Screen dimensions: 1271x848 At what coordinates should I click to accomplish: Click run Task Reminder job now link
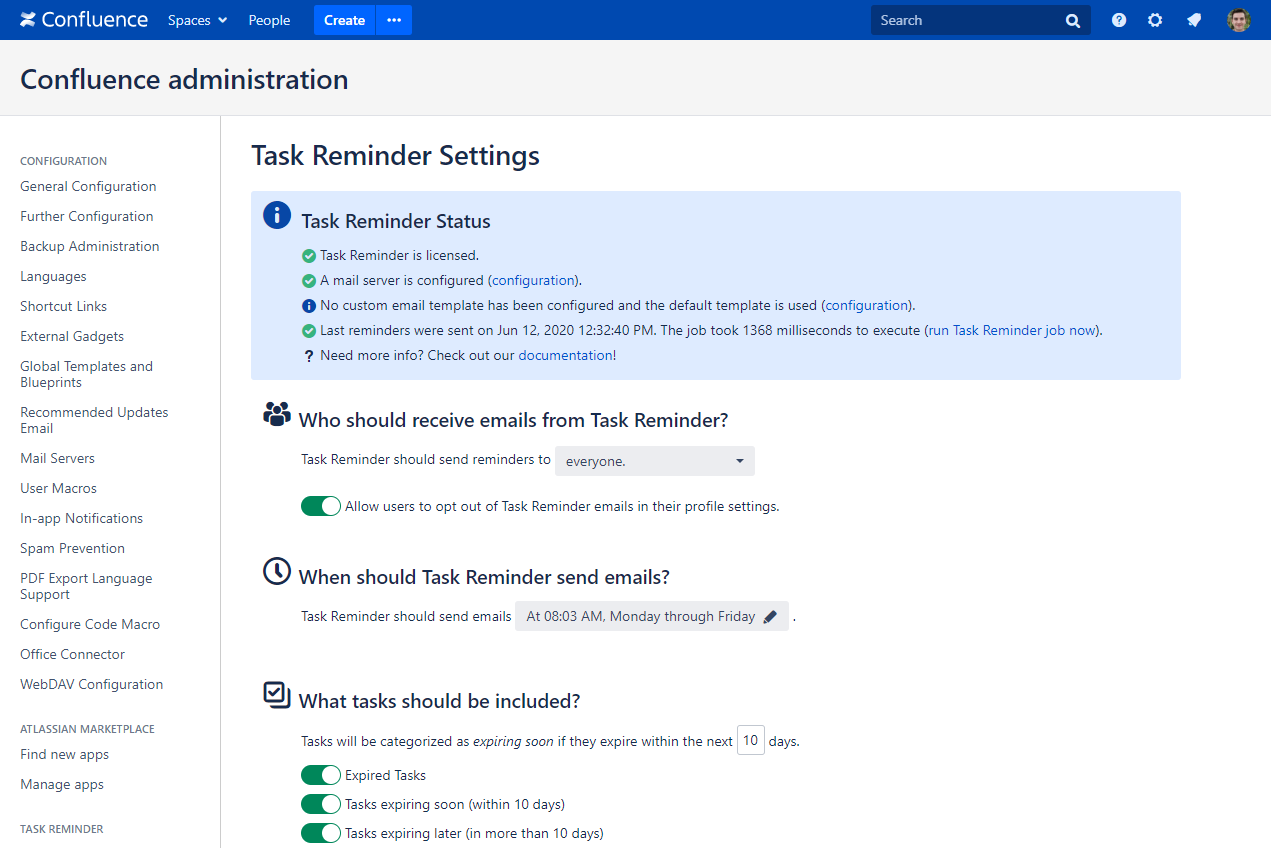(1012, 330)
